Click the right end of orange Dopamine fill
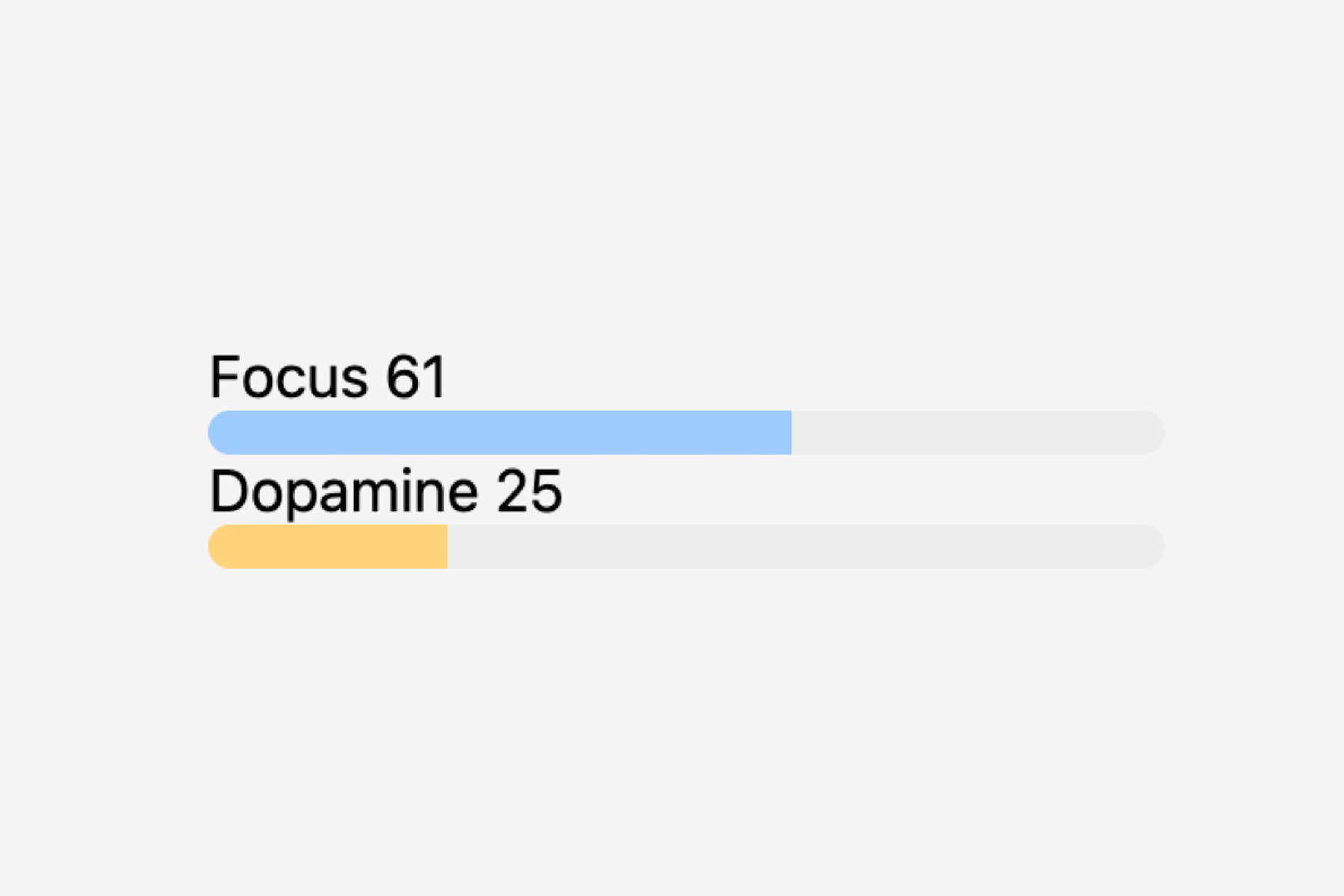Viewport: 1344px width, 896px height. (442, 547)
